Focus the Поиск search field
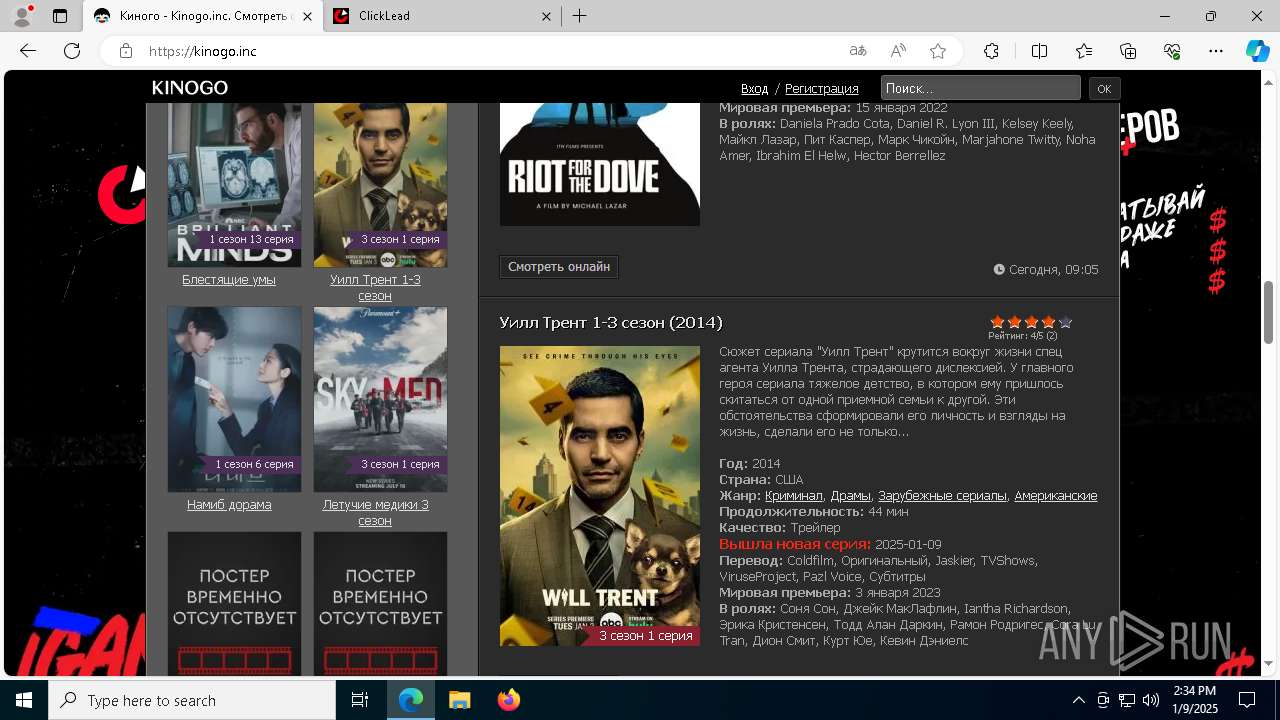Screen dimensions: 1280x720 (980, 88)
